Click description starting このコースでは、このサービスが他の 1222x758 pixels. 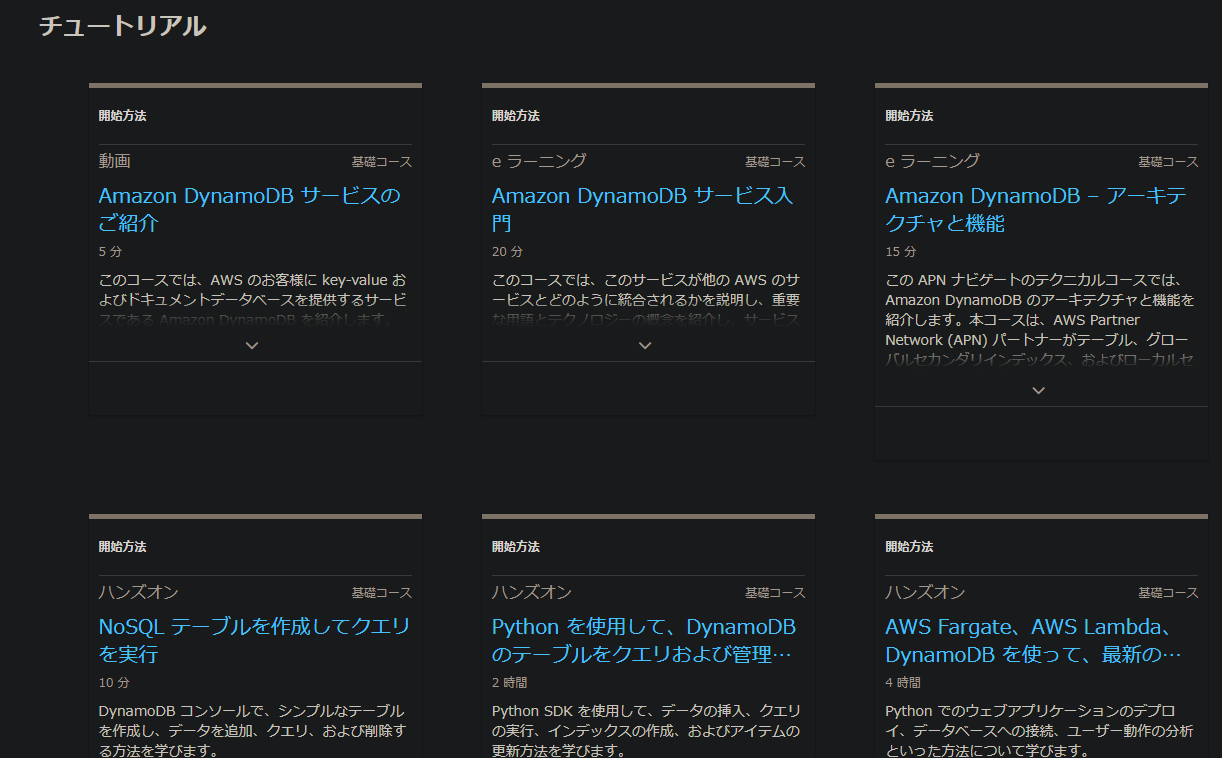click(646, 300)
